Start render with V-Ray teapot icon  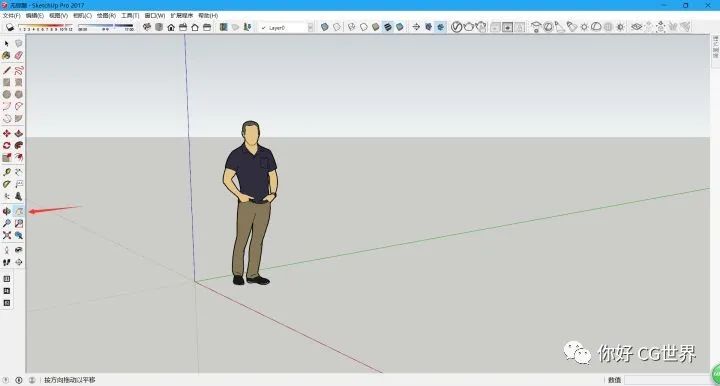468,27
